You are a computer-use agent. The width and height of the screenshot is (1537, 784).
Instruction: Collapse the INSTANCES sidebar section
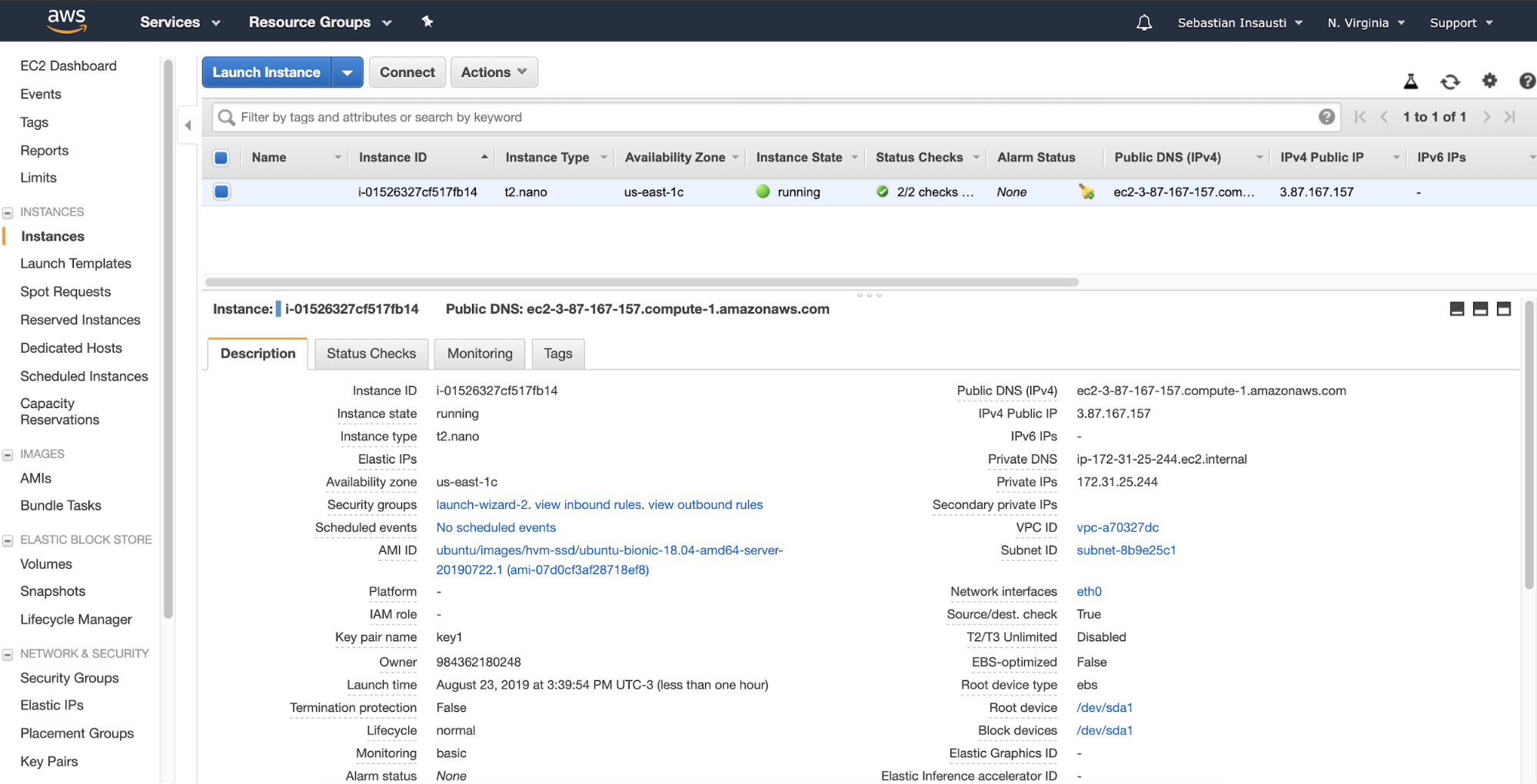[x=8, y=212]
